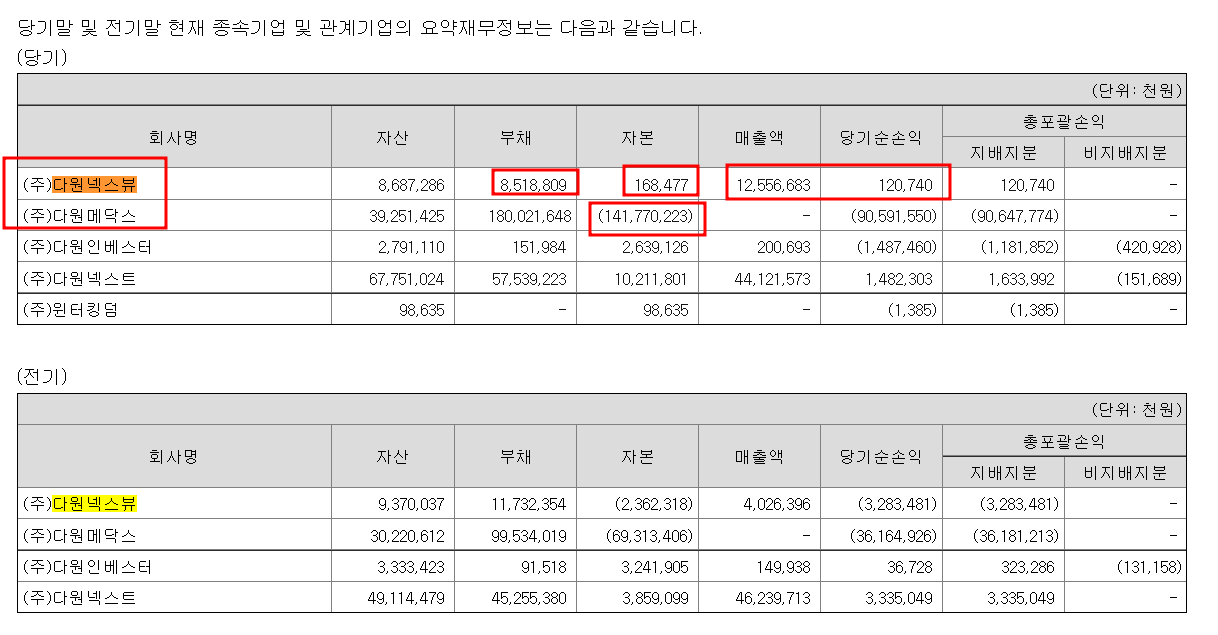
Task: Select sales value 12,556,683
Action: (x=773, y=185)
